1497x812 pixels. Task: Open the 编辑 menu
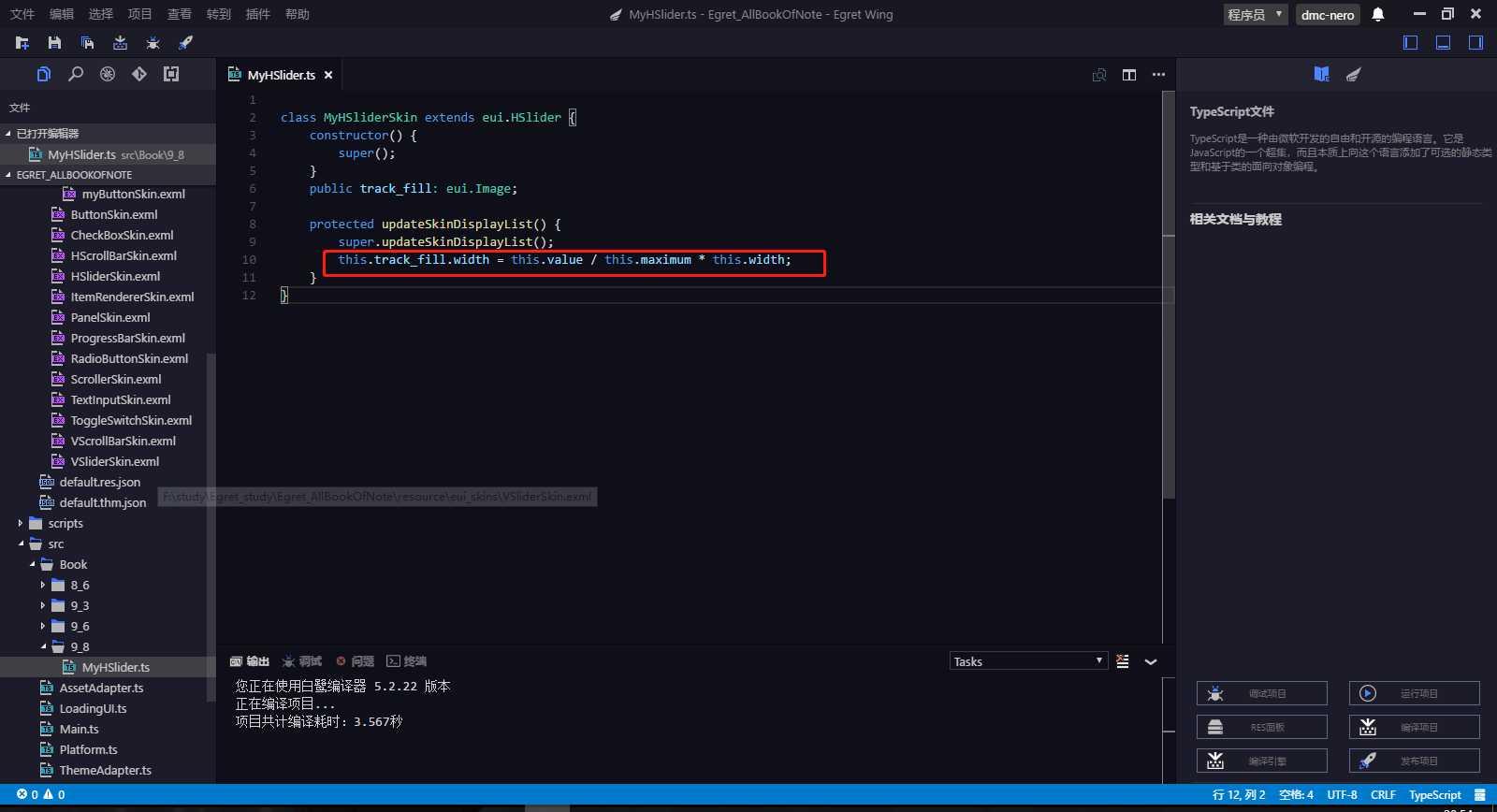pos(62,14)
